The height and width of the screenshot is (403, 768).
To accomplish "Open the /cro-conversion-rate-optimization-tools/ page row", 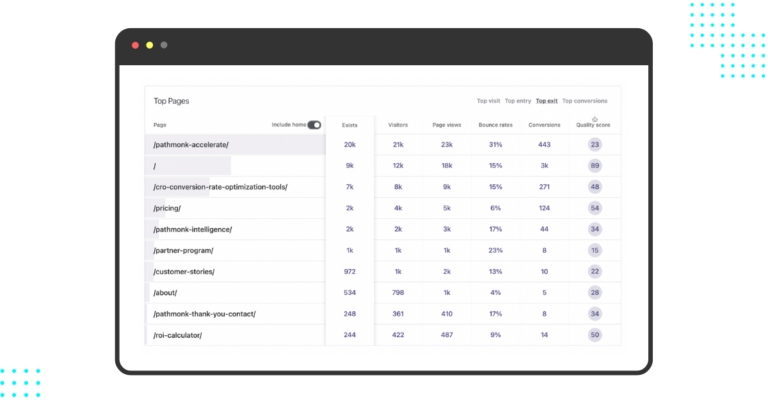I will [219, 187].
